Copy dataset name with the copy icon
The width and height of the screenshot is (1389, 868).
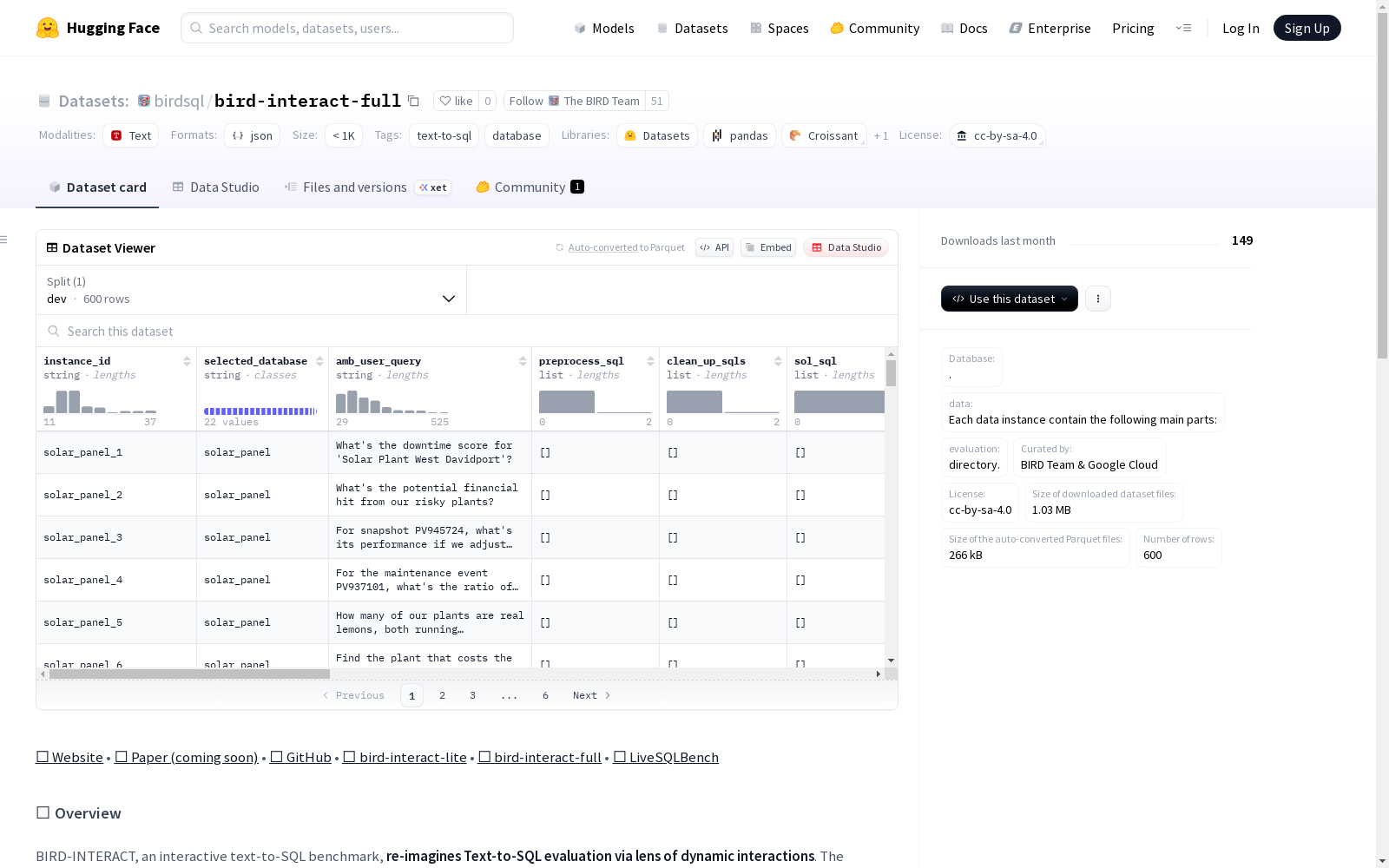[x=414, y=101]
